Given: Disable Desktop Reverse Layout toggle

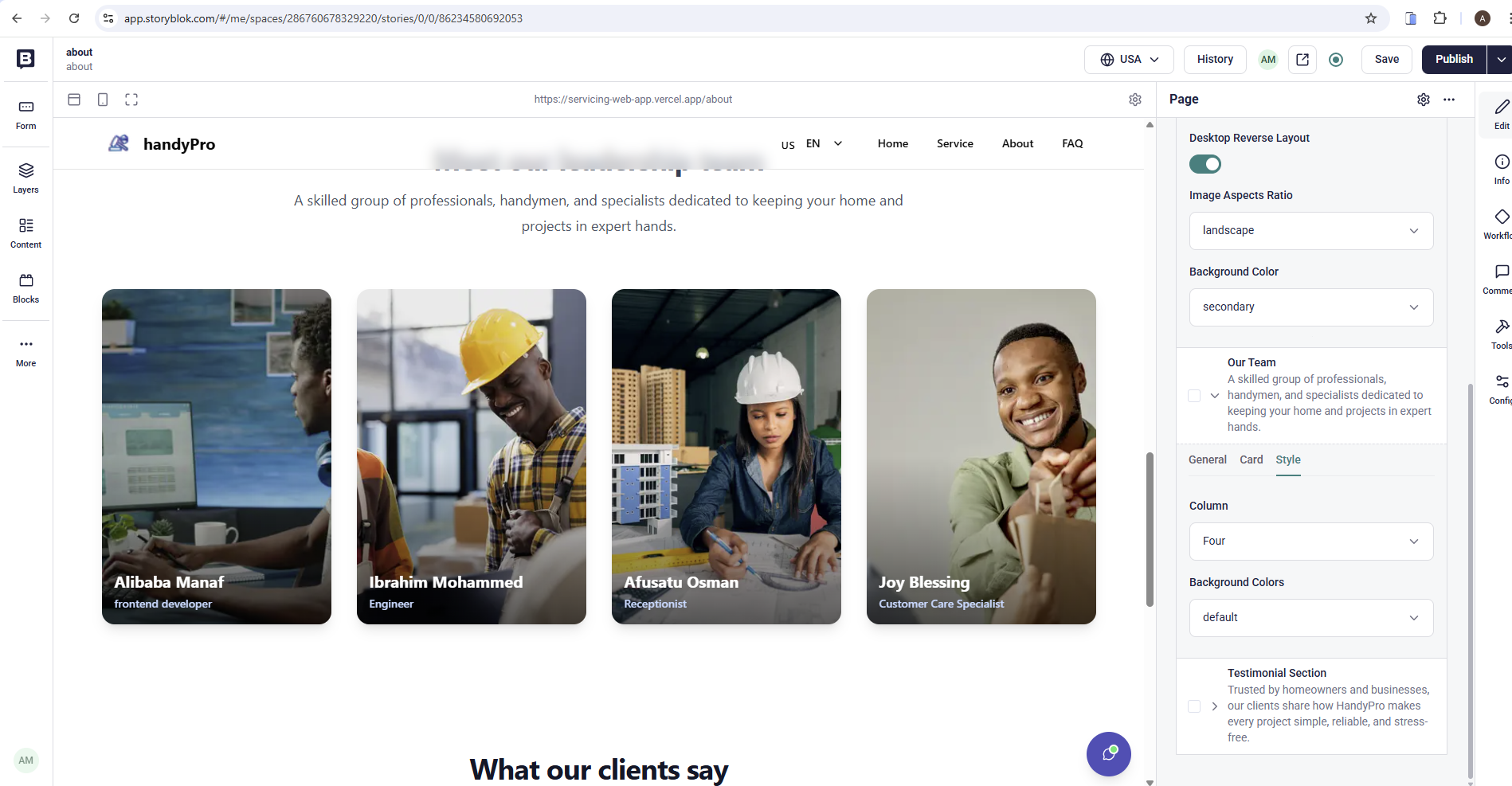Looking at the screenshot, I should [1205, 164].
